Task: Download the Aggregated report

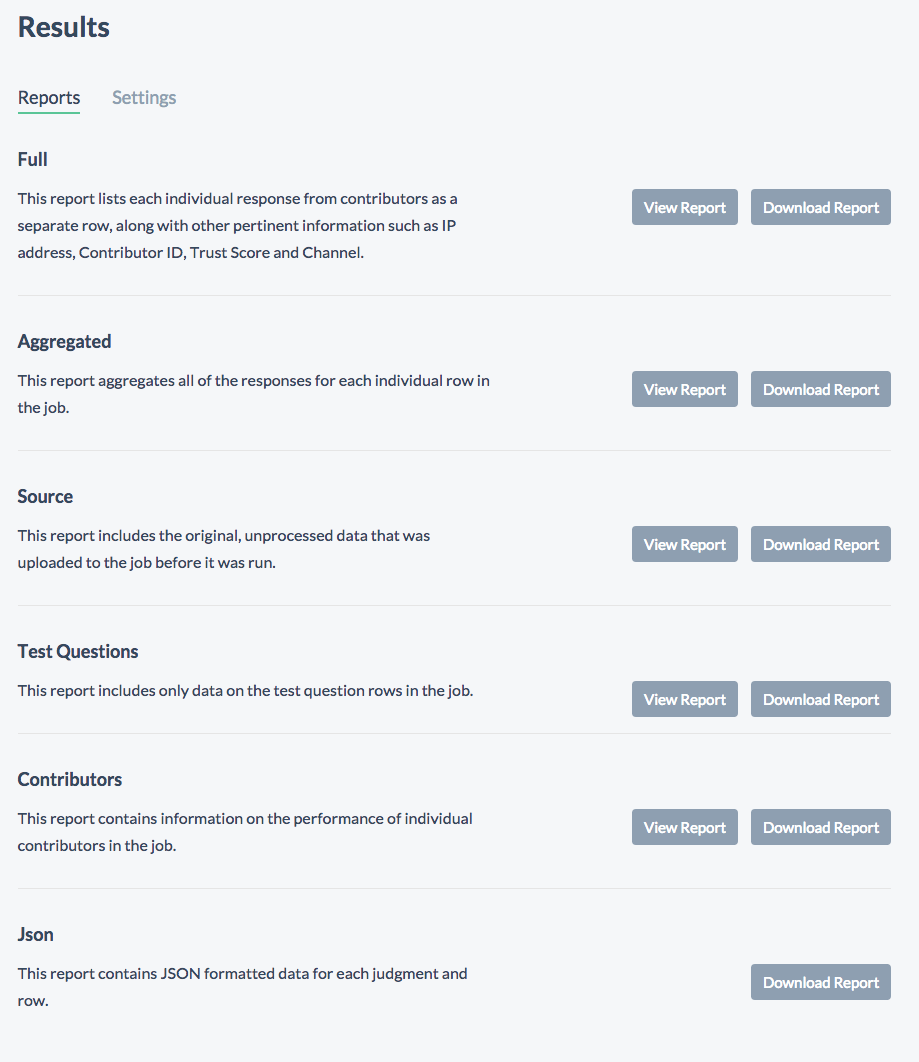Action: click(x=821, y=389)
